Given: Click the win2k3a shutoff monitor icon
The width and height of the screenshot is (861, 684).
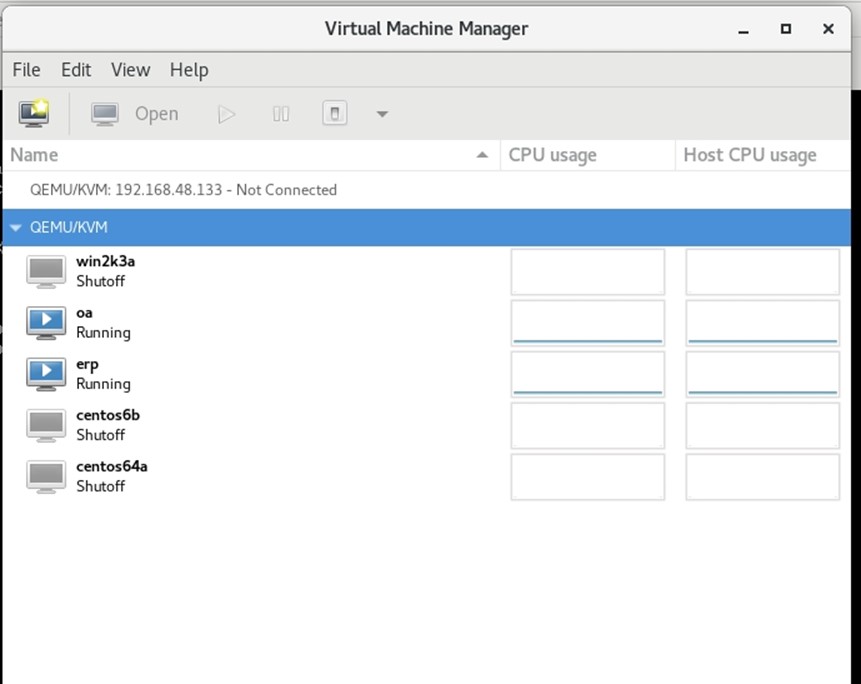Looking at the screenshot, I should tap(46, 271).
